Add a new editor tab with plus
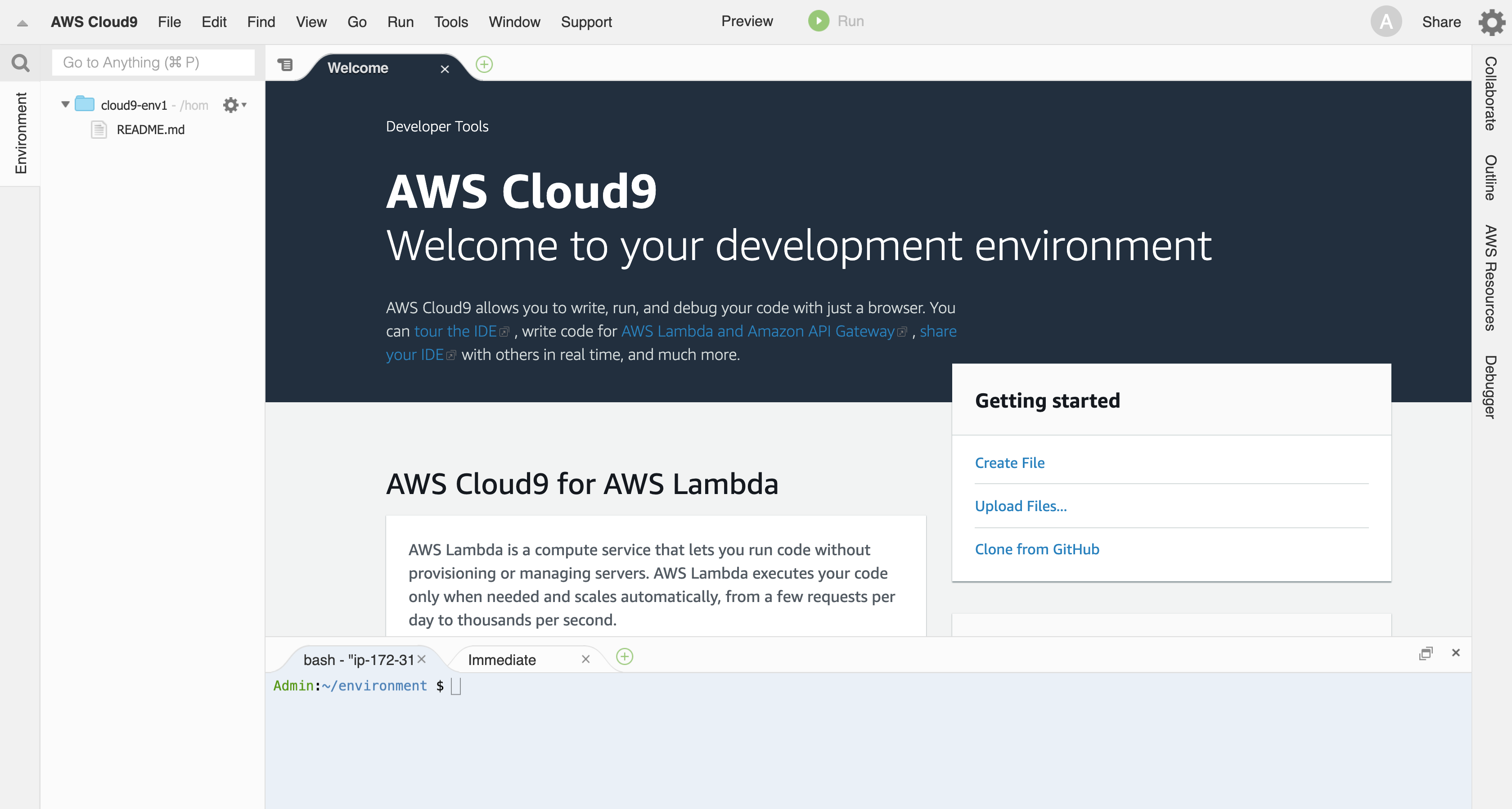1512x809 pixels. 484,64
